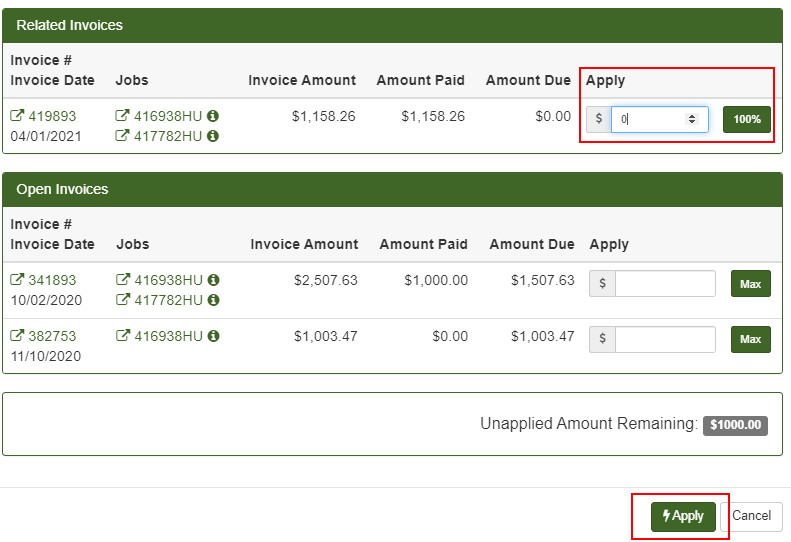Open invoice 341893 link
This screenshot has width=791, height=542.
pos(51,280)
